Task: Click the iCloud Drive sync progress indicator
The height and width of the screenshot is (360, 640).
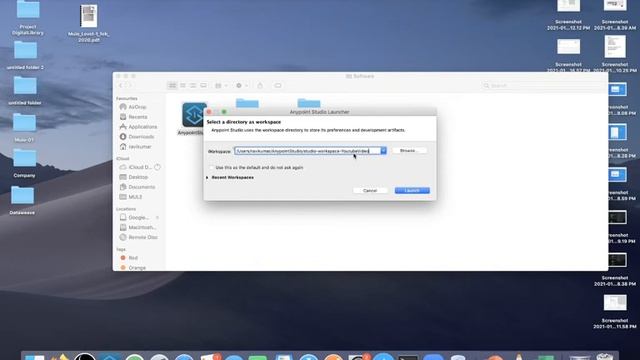Action: tap(158, 167)
